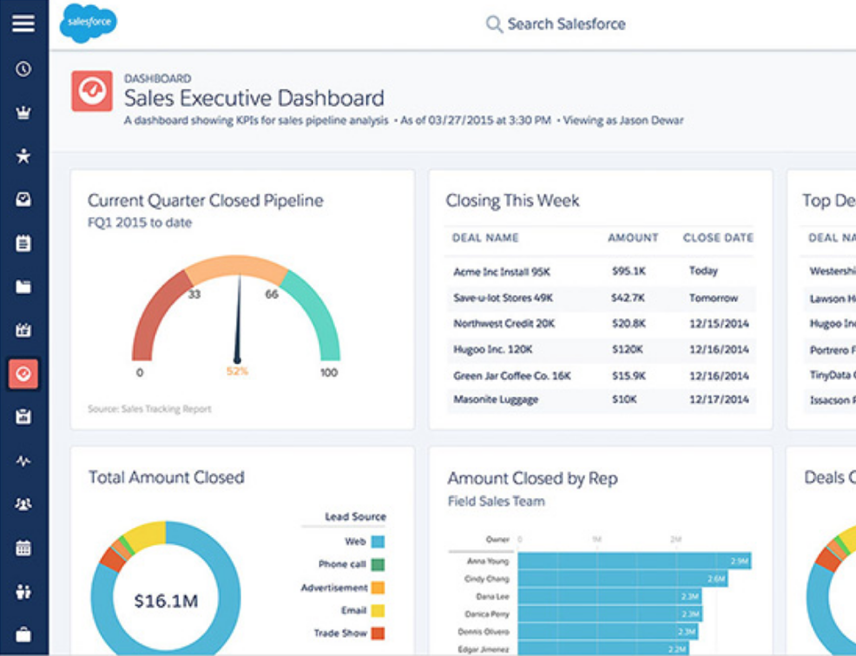Click the search magnifier icon
Image resolution: width=856 pixels, height=656 pixels.
click(x=494, y=25)
